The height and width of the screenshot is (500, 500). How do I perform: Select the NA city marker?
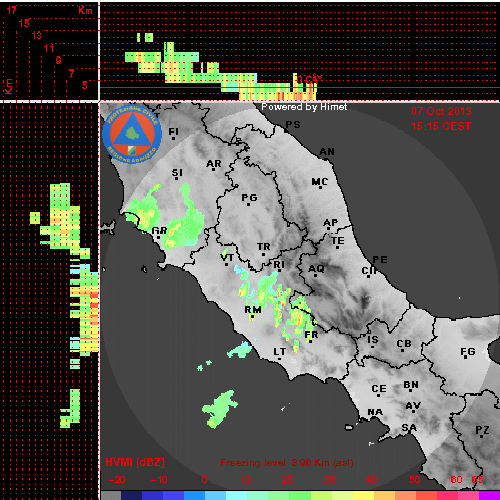[x=375, y=412]
